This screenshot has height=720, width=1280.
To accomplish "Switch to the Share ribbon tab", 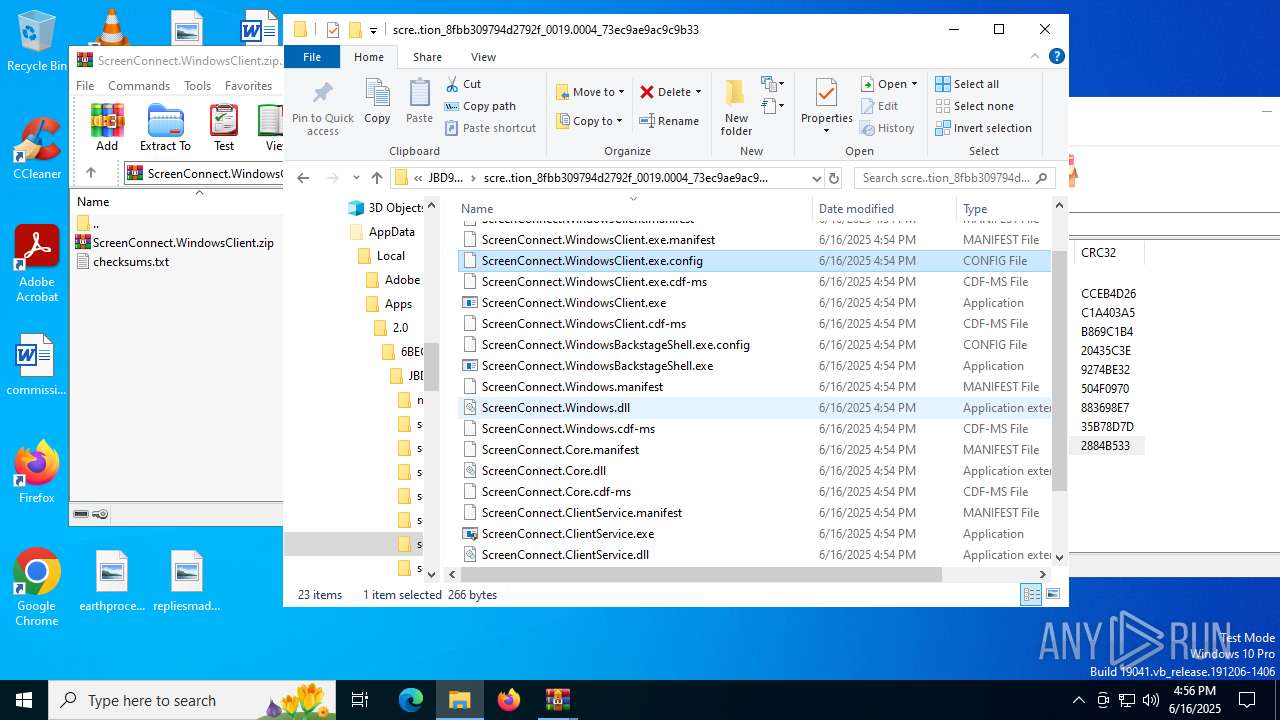I will 427,57.
